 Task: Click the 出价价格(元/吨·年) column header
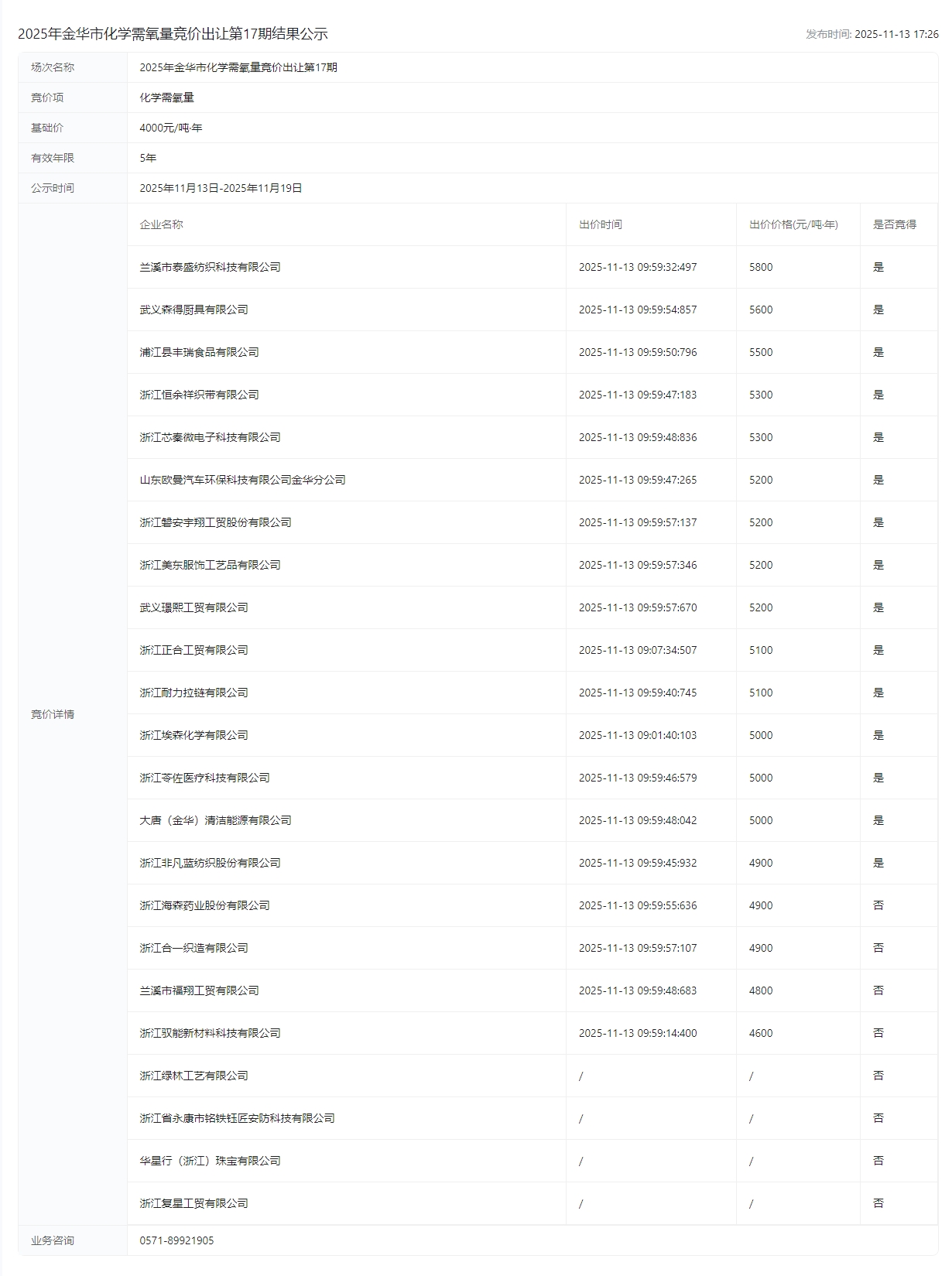[793, 224]
